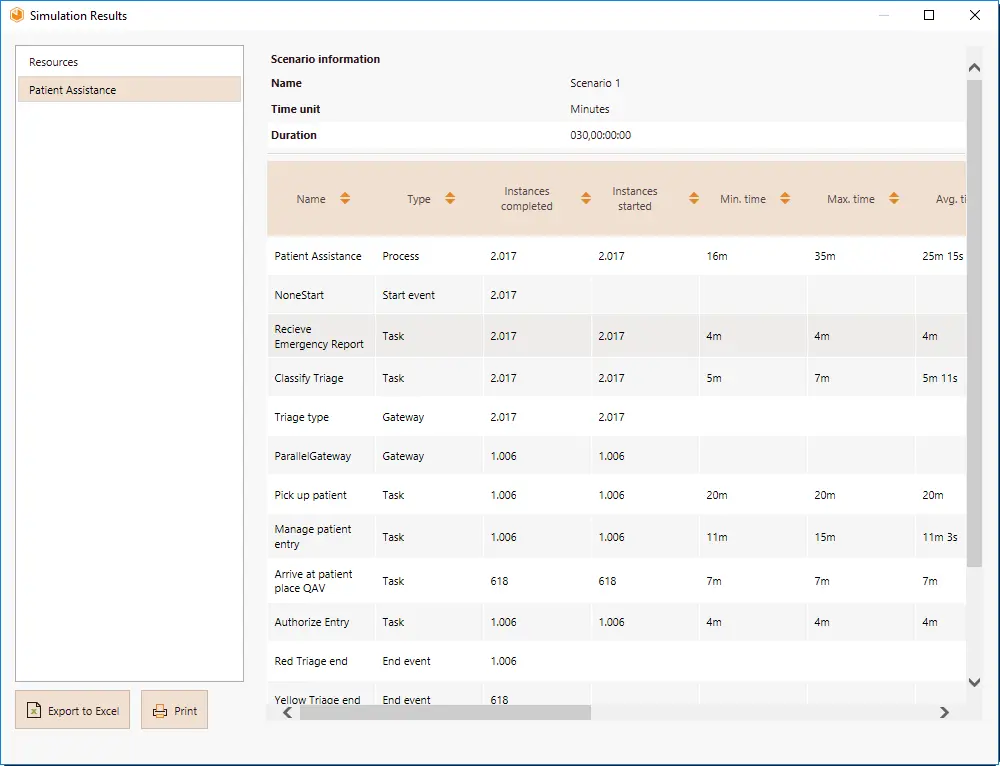Sort by Instances started arrows
Screen dimensions: 1000x766
[694, 198]
